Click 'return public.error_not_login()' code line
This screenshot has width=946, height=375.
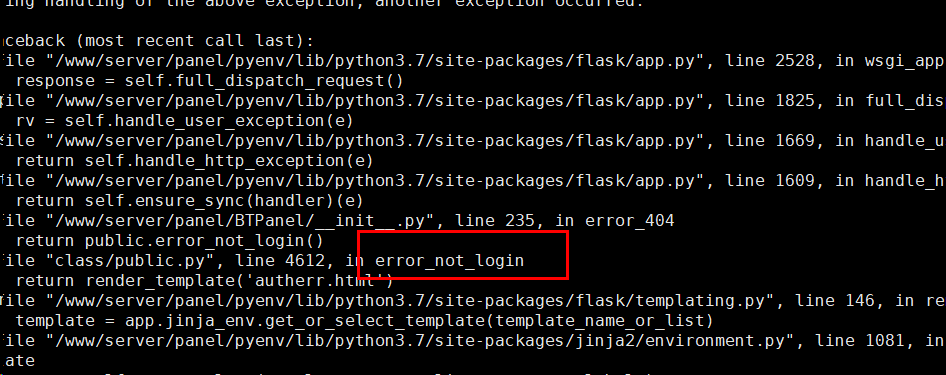(170, 241)
